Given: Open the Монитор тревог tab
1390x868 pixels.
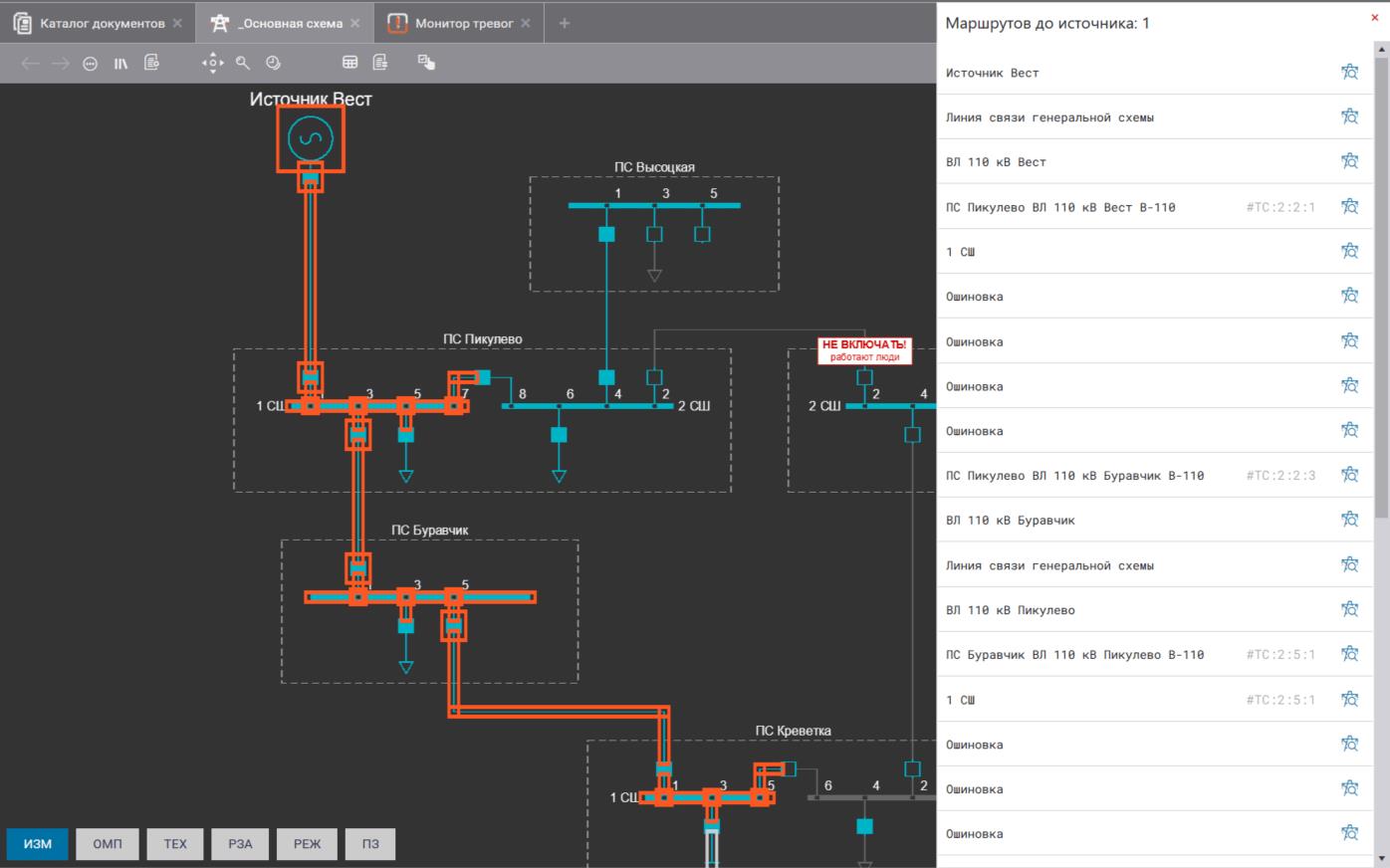Looking at the screenshot, I should pyautogui.click(x=463, y=23).
